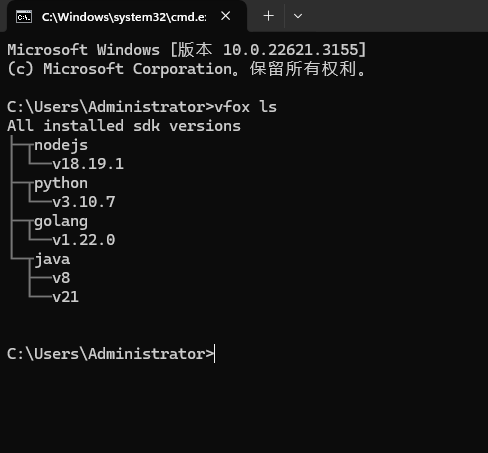Click 'All installed sdk versions' output line
The image size is (488, 453).
(x=124, y=126)
